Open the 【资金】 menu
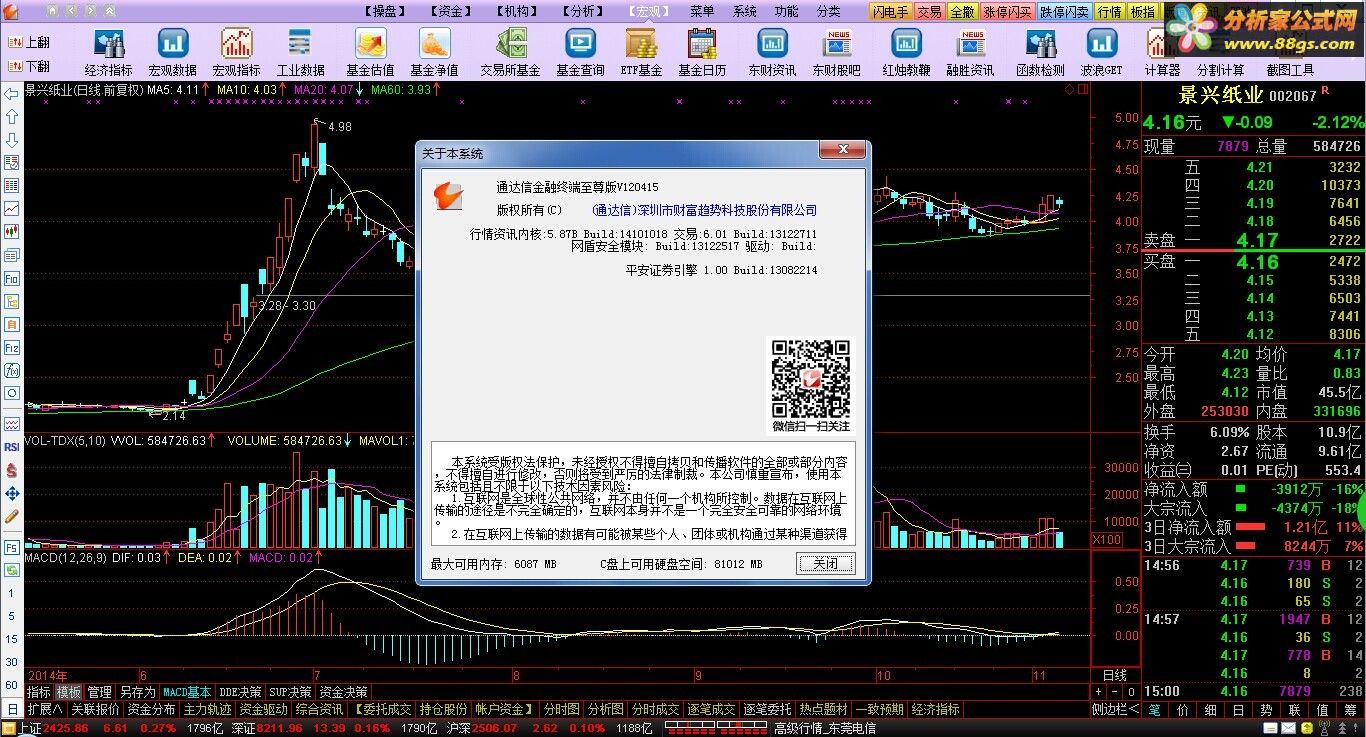The height and width of the screenshot is (737, 1366). 453,11
